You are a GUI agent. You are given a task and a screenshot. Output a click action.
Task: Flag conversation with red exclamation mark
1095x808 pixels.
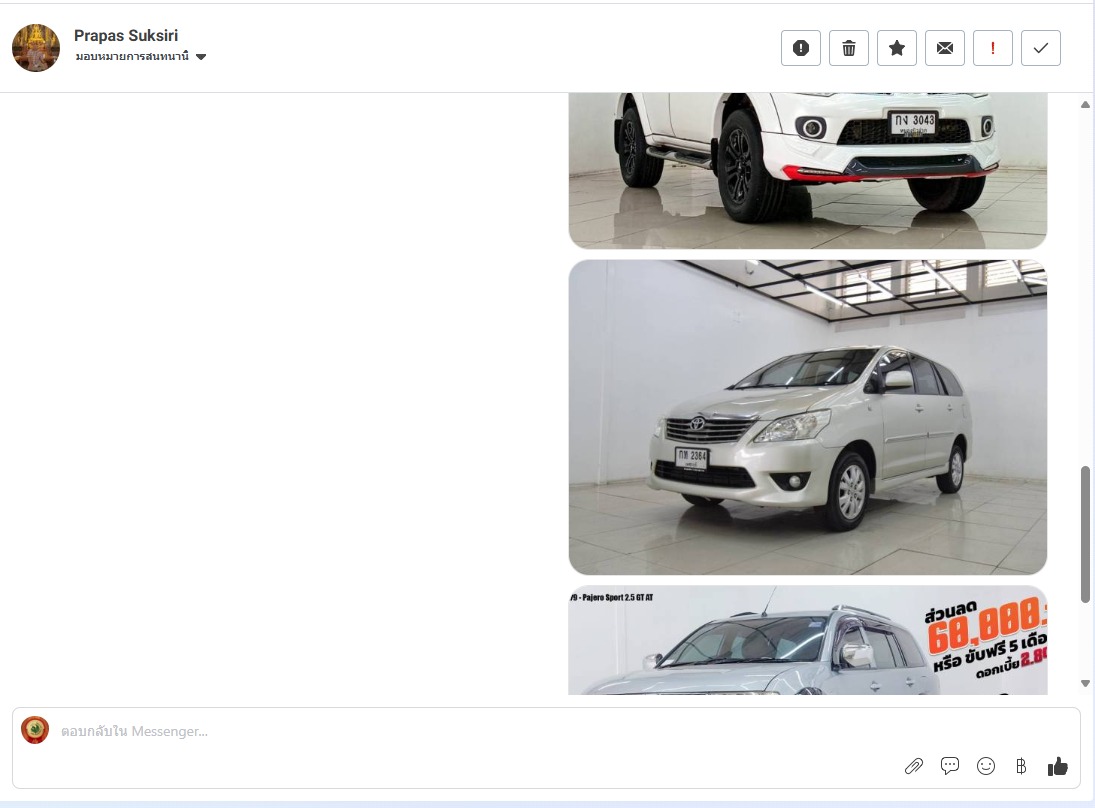[x=992, y=48]
